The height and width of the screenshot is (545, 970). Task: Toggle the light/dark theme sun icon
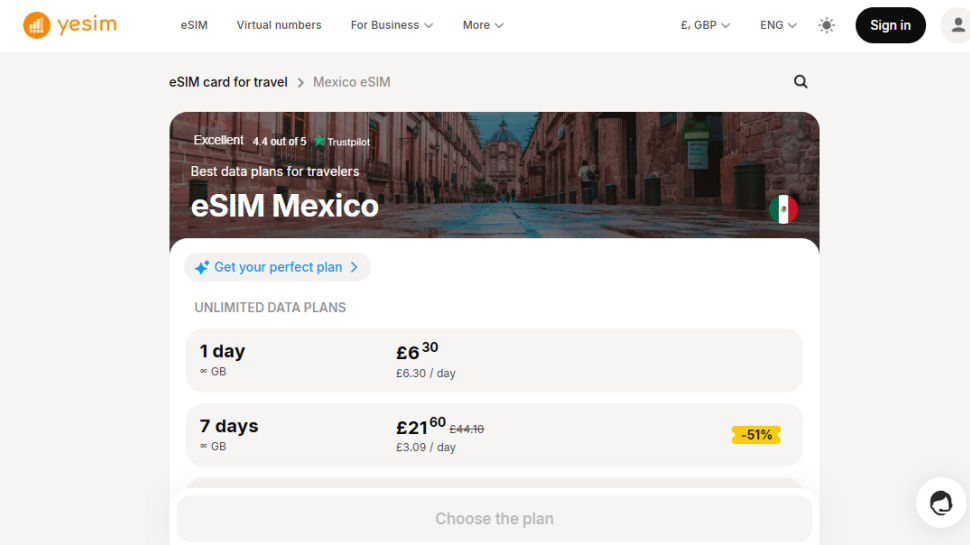(x=826, y=25)
